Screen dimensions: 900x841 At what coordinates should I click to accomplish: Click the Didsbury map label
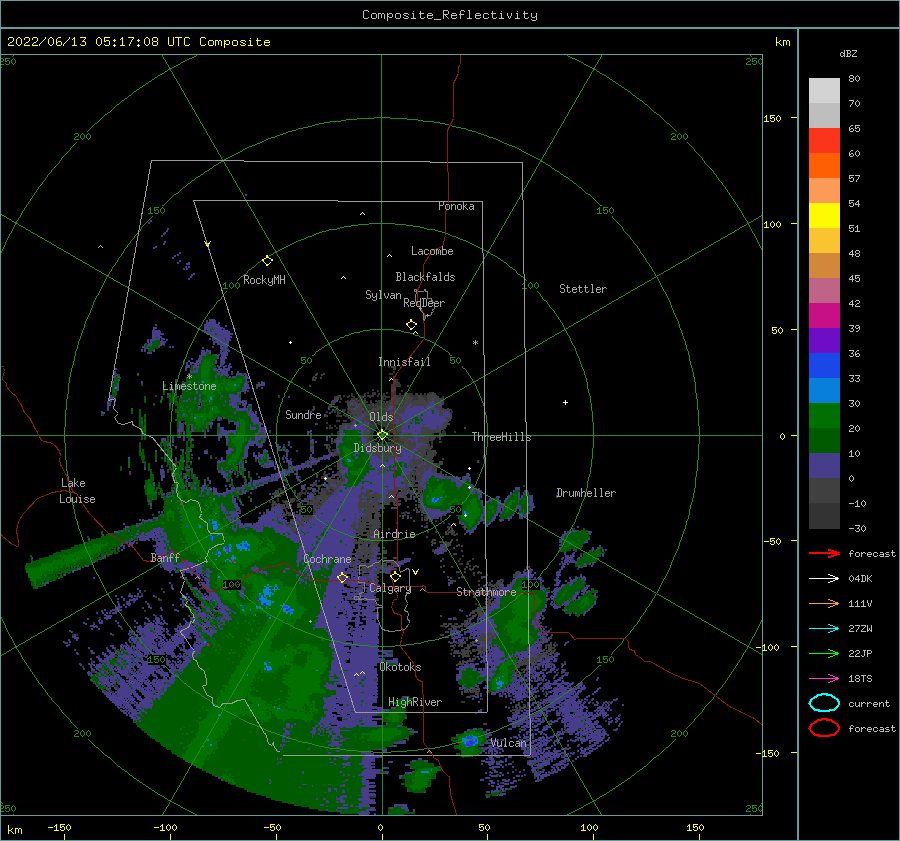point(378,448)
